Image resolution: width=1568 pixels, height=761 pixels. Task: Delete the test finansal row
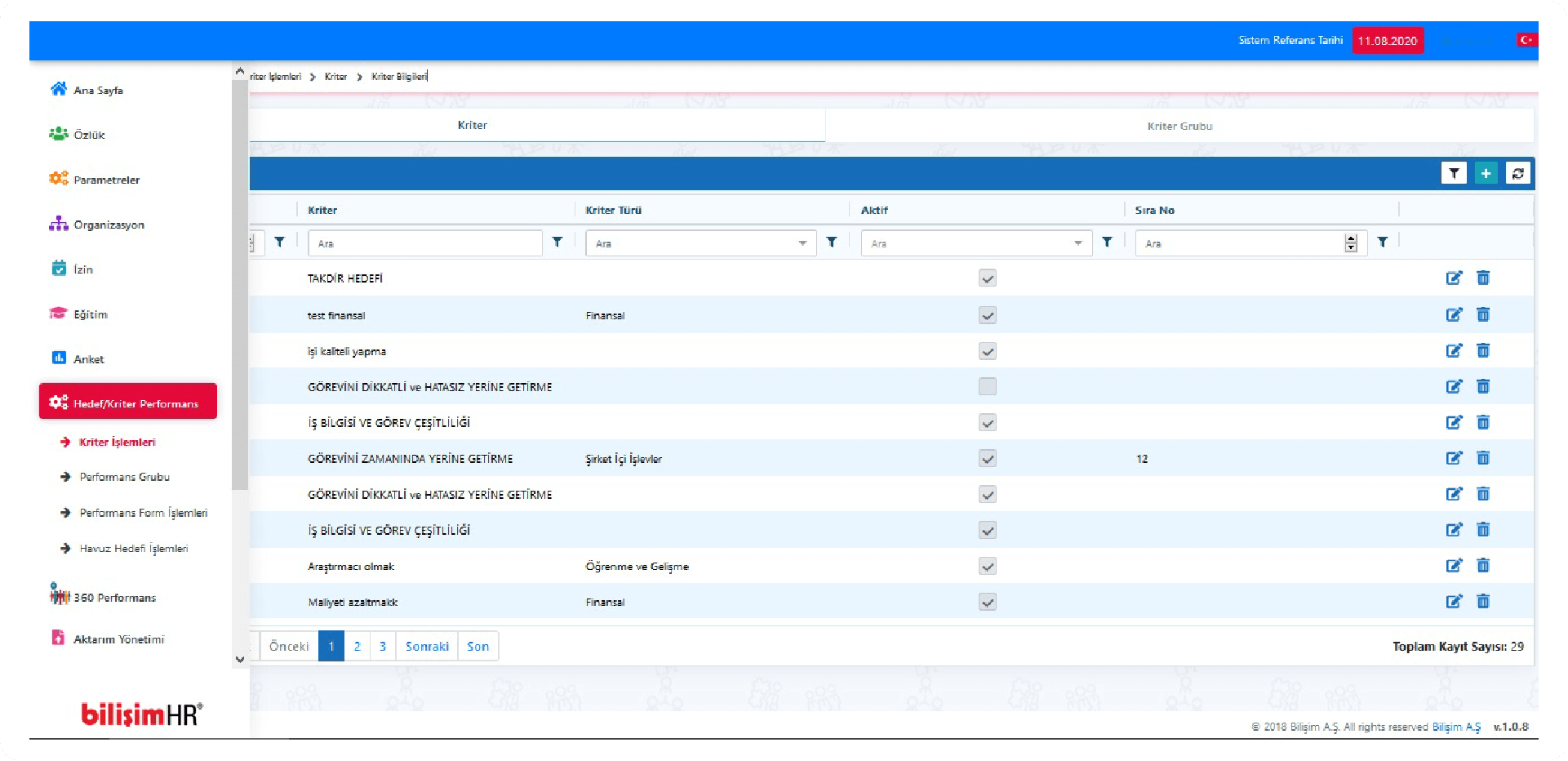pyautogui.click(x=1483, y=315)
